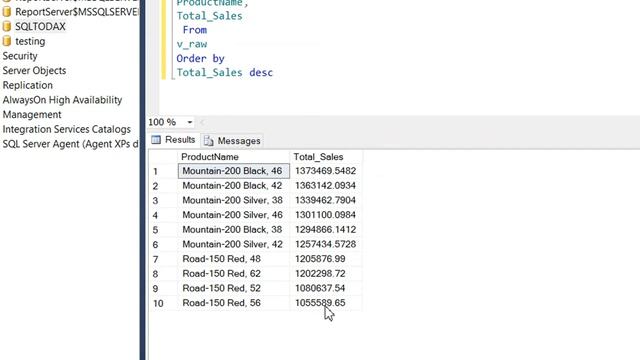Image resolution: width=640 pixels, height=360 pixels.
Task: Select cell Mountain-200 Silver, 38
Action: coord(233,200)
